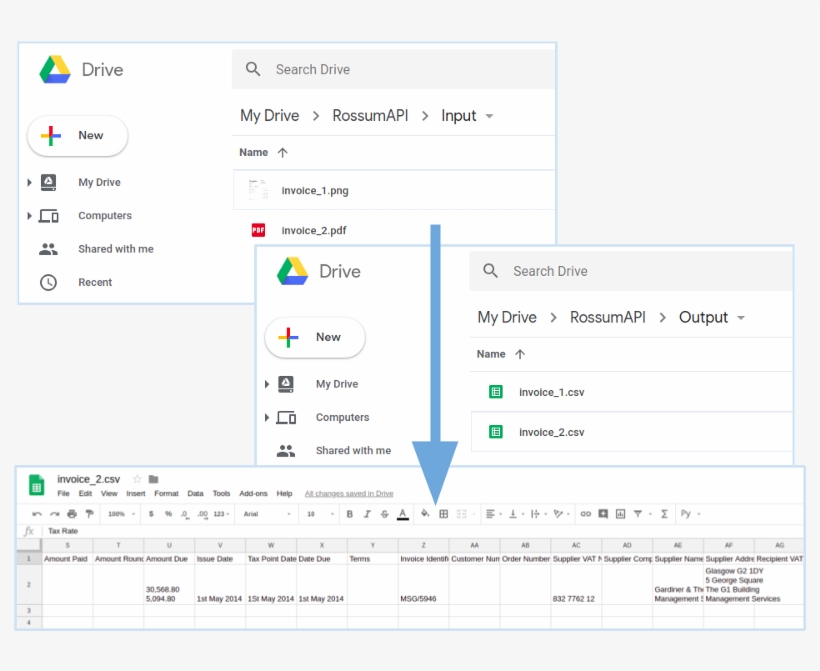Viewport: 820px width, 671px height.
Task: Star the invoice_2.csv spreadsheet
Action: click(x=137, y=479)
